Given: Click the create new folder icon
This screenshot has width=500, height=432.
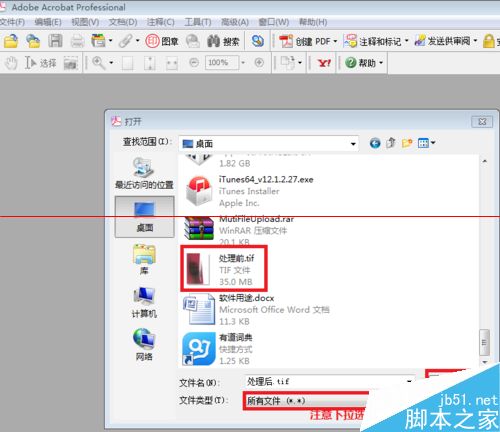Looking at the screenshot, I should [407, 143].
